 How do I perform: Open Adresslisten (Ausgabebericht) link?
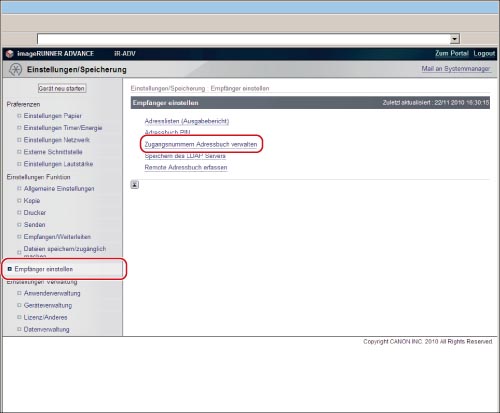click(x=187, y=121)
